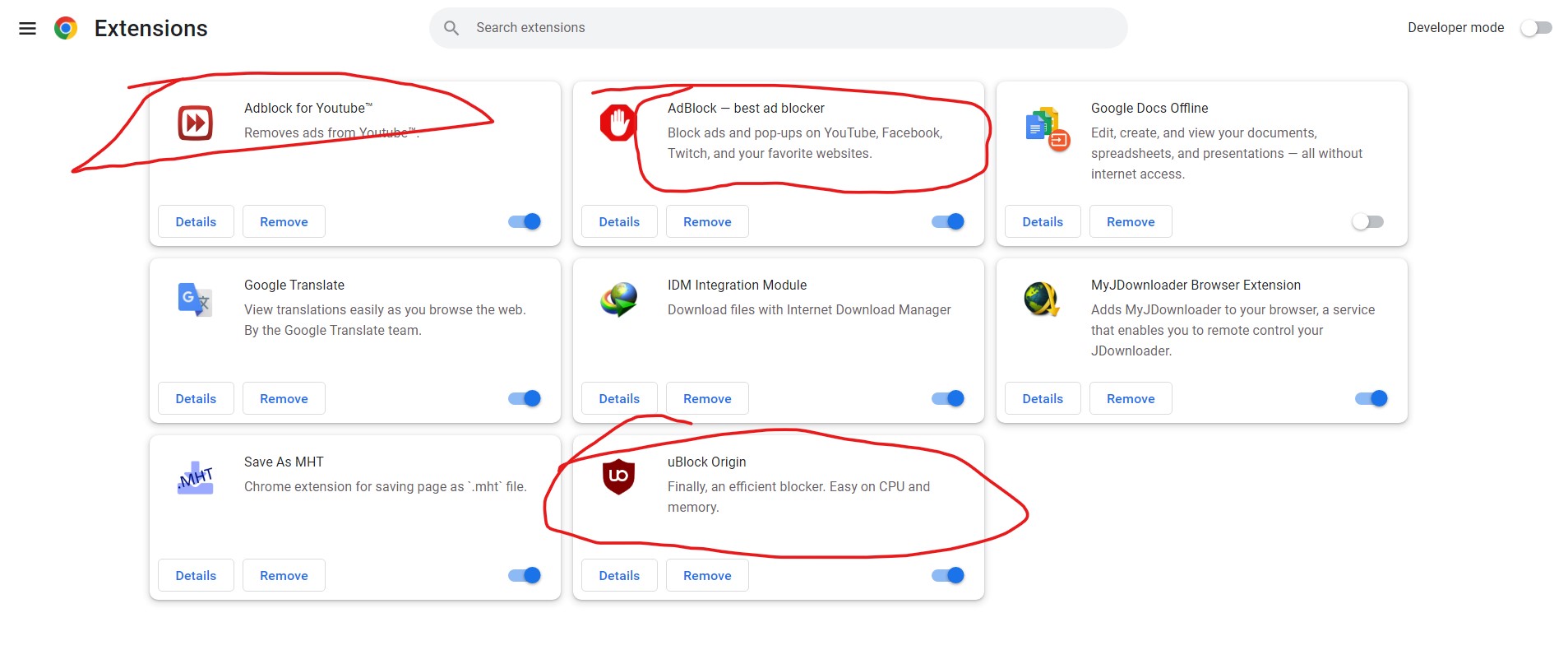Click 'Download files with Internet Download Manager' text
The width and height of the screenshot is (1568, 650).
(x=809, y=309)
